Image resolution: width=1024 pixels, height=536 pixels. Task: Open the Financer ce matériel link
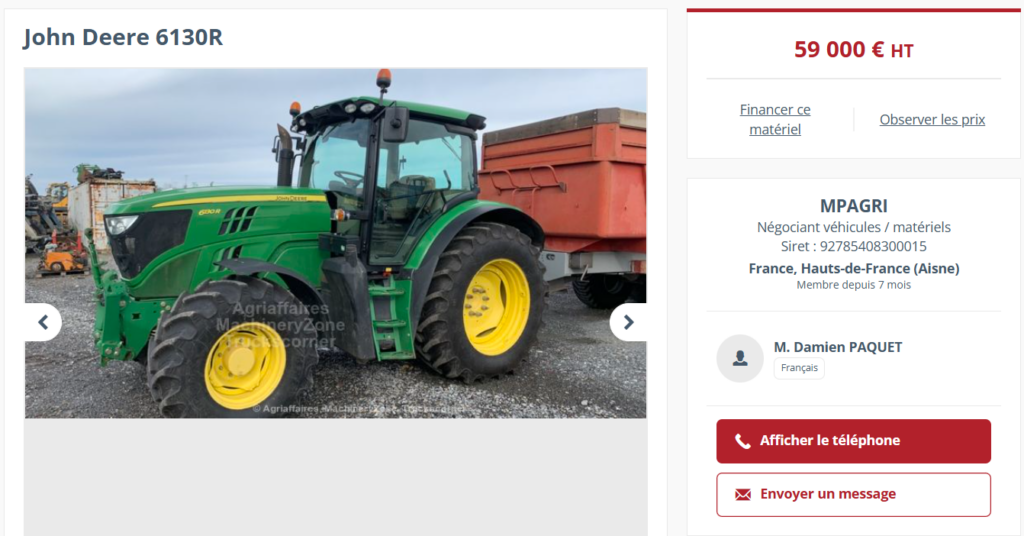pyautogui.click(x=775, y=119)
